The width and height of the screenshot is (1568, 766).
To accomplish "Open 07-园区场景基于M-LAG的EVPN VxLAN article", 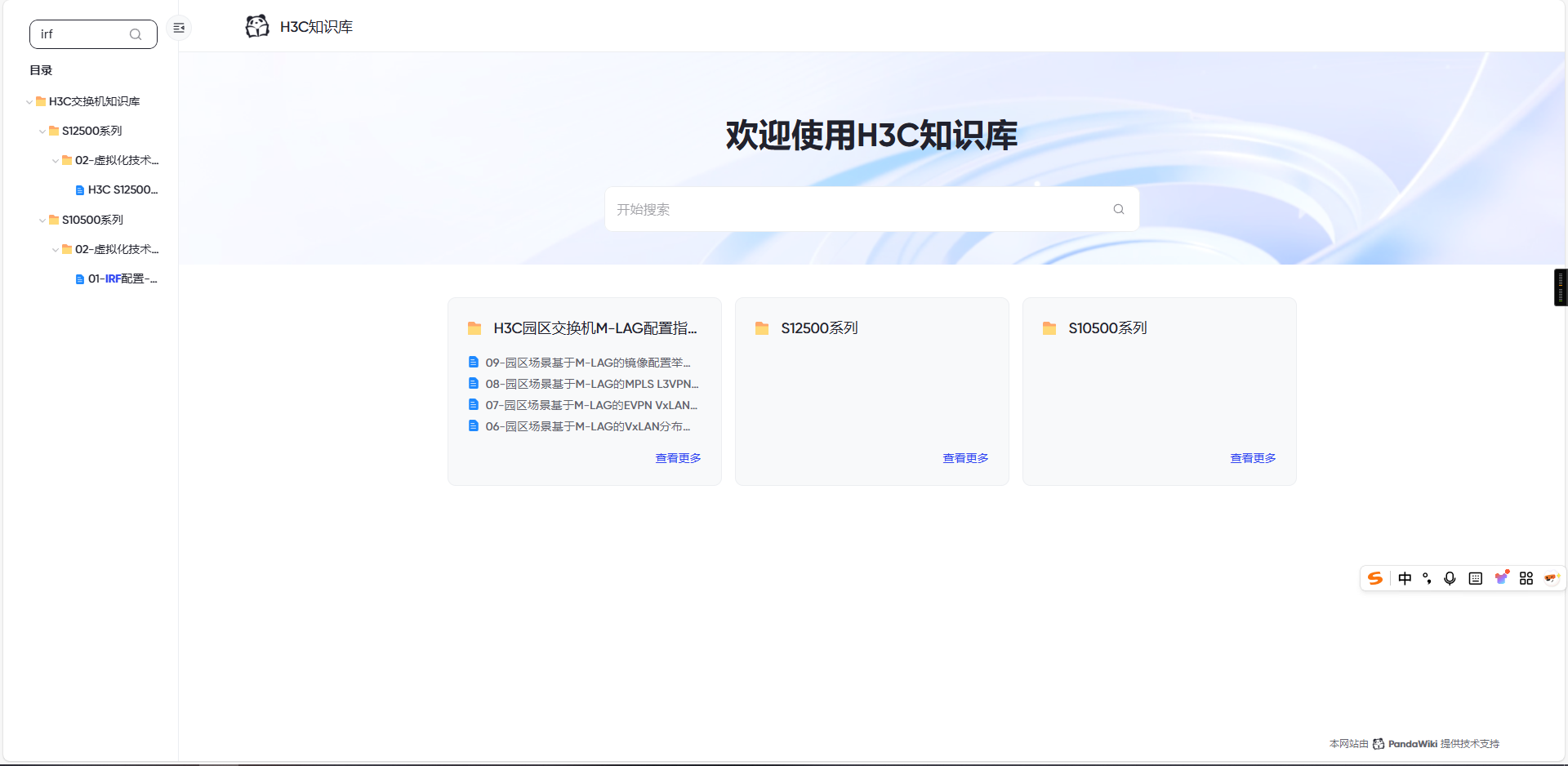I will coord(591,405).
